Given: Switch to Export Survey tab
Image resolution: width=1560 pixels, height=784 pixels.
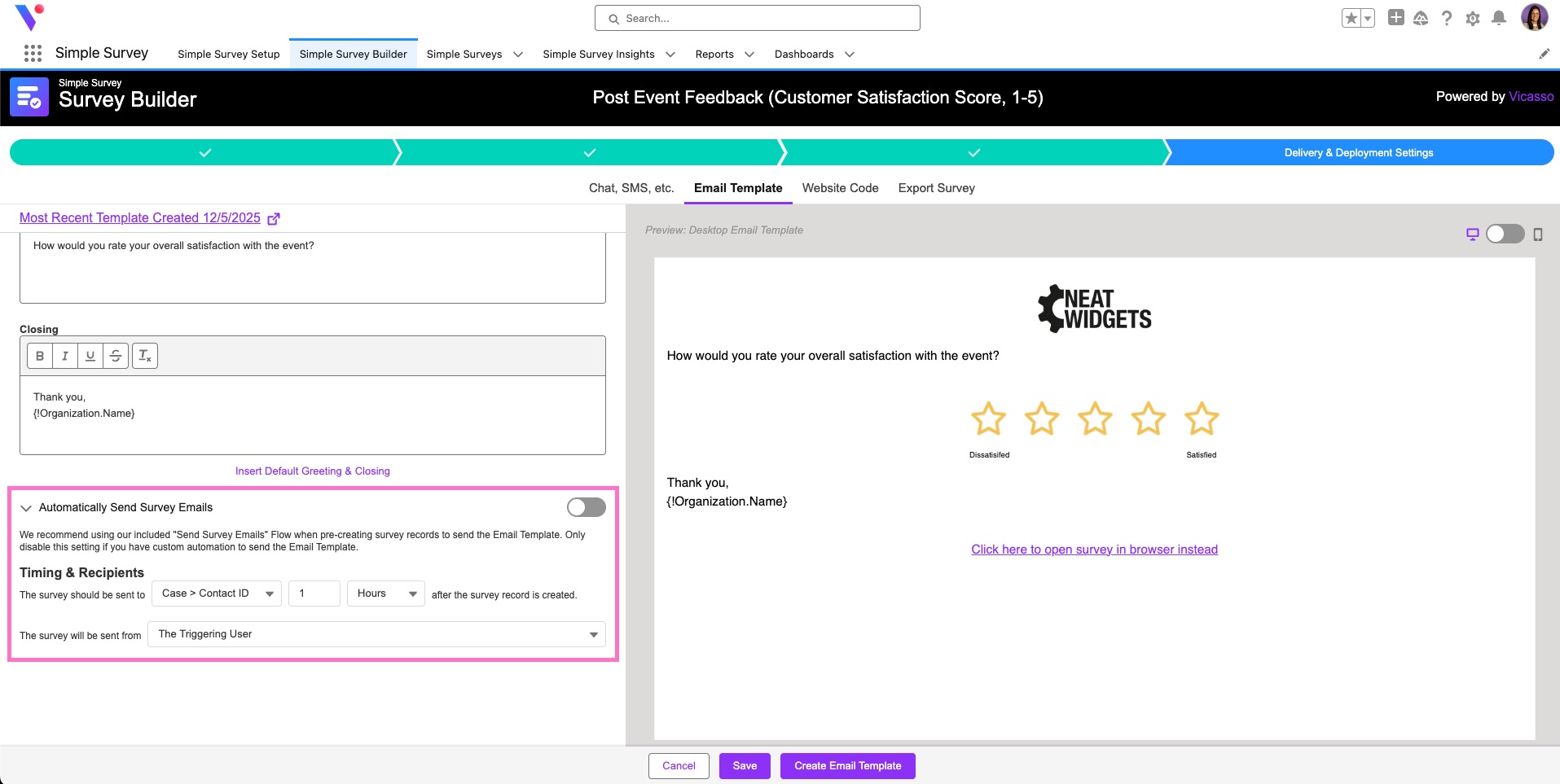Looking at the screenshot, I should pos(937,188).
